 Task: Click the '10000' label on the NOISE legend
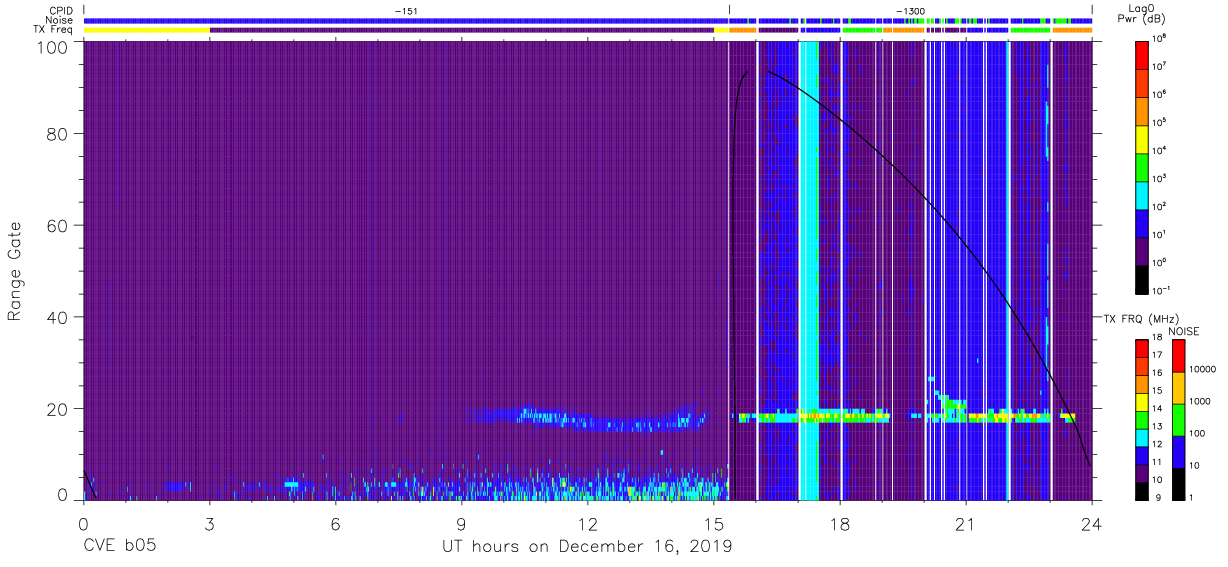pos(1201,368)
